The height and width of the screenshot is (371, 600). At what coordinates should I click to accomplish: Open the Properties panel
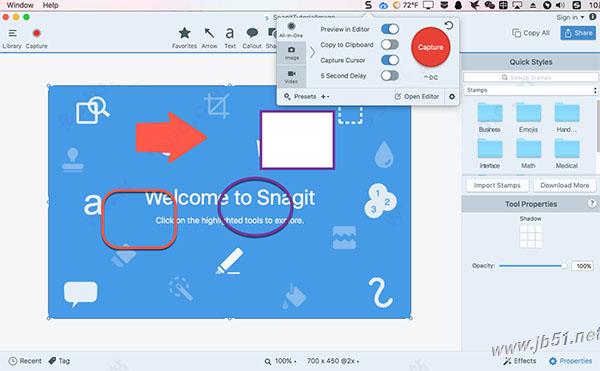coord(571,361)
